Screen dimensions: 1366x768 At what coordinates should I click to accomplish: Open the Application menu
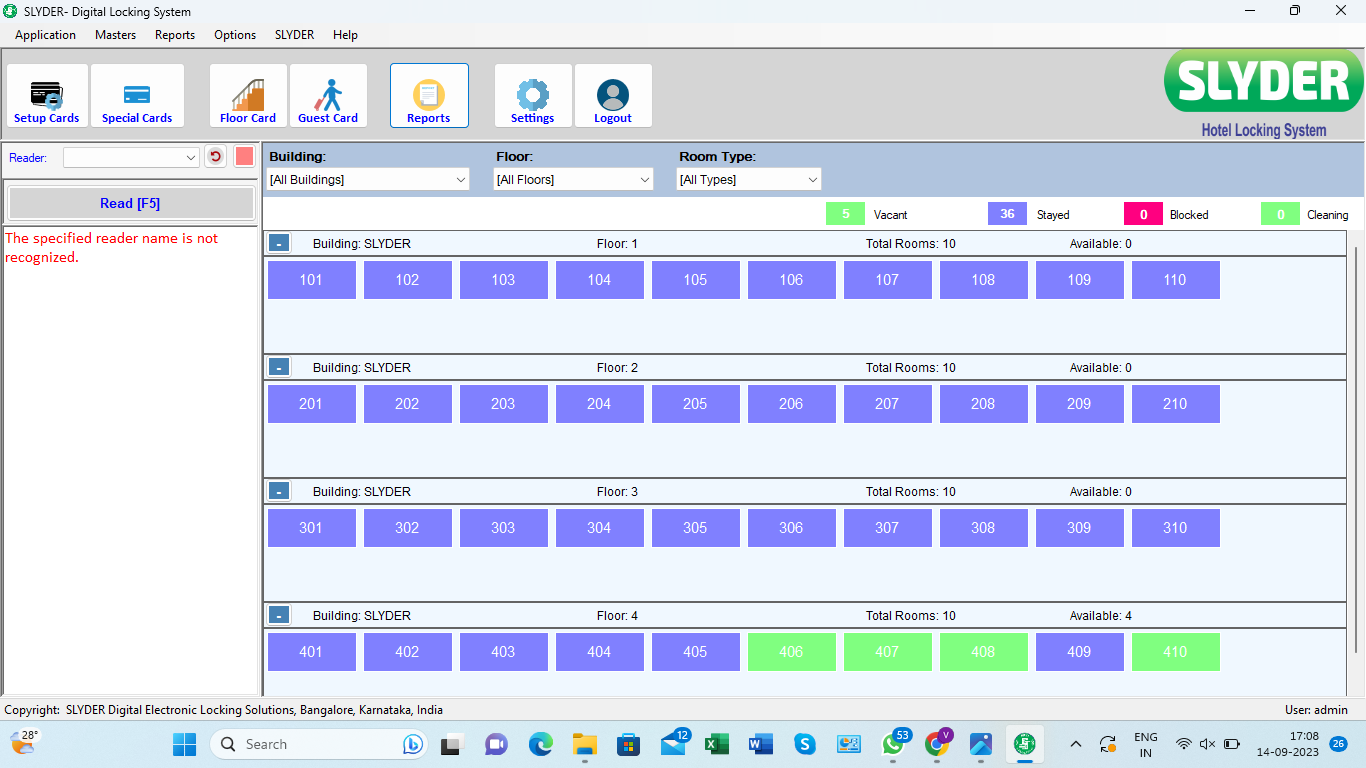[x=45, y=34]
